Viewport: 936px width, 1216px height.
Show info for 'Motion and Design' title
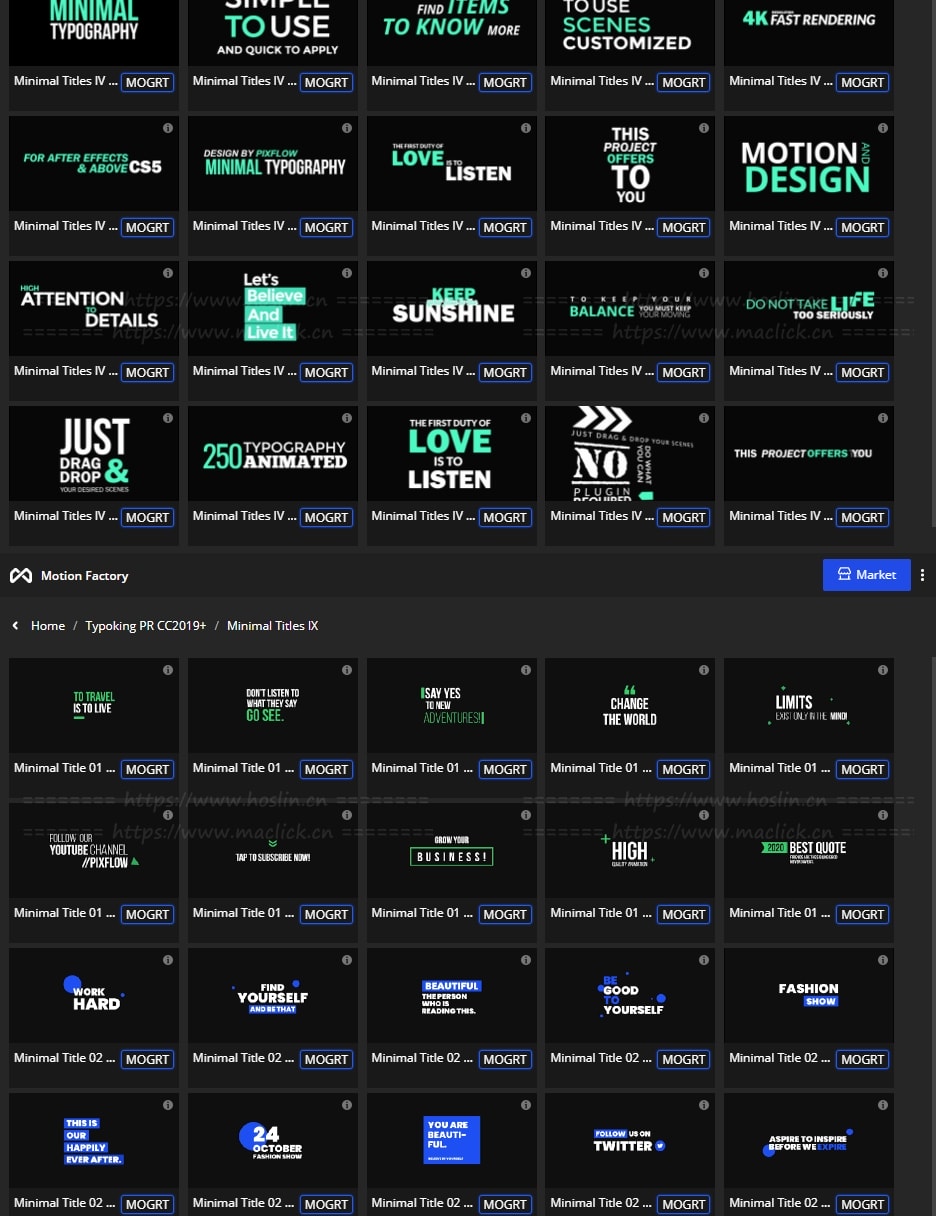click(883, 128)
